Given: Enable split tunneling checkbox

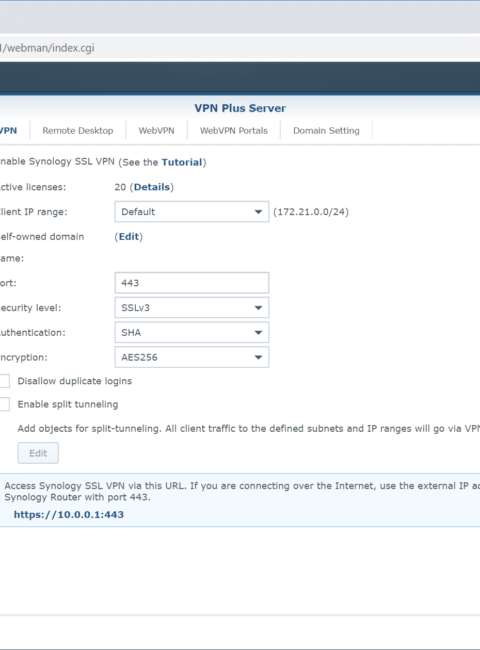Looking at the screenshot, I should tap(4, 404).
